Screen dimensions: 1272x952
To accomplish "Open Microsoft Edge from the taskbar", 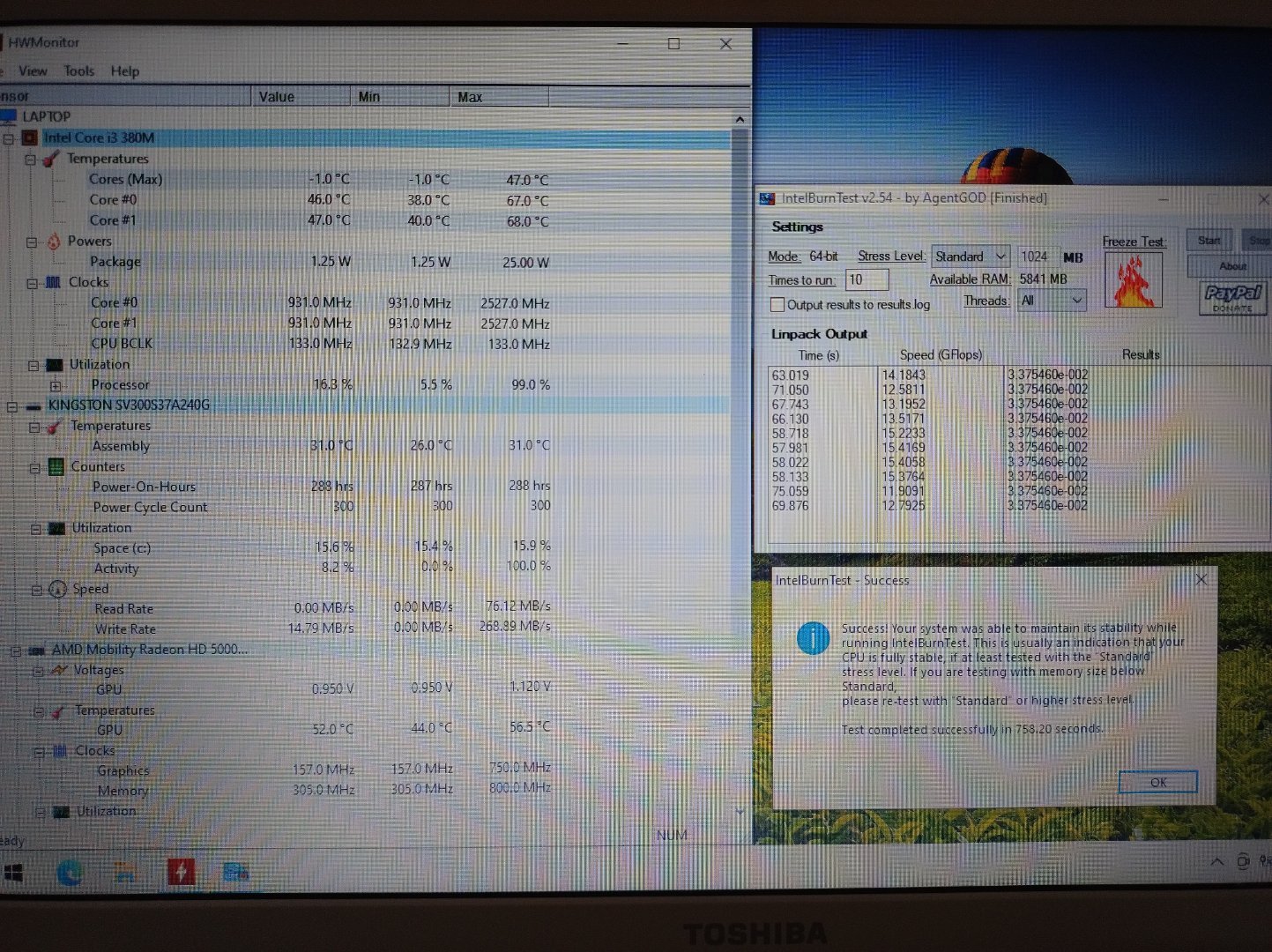I will (70, 874).
